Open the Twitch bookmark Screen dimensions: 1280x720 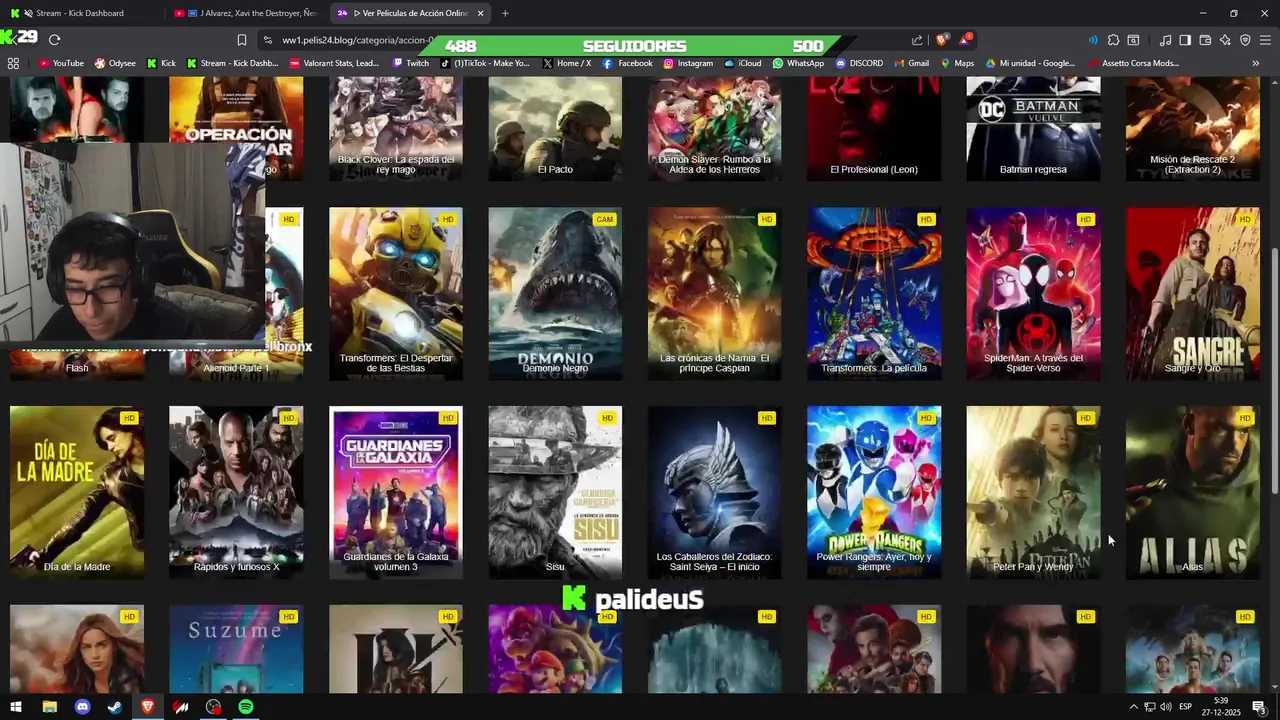[411, 63]
